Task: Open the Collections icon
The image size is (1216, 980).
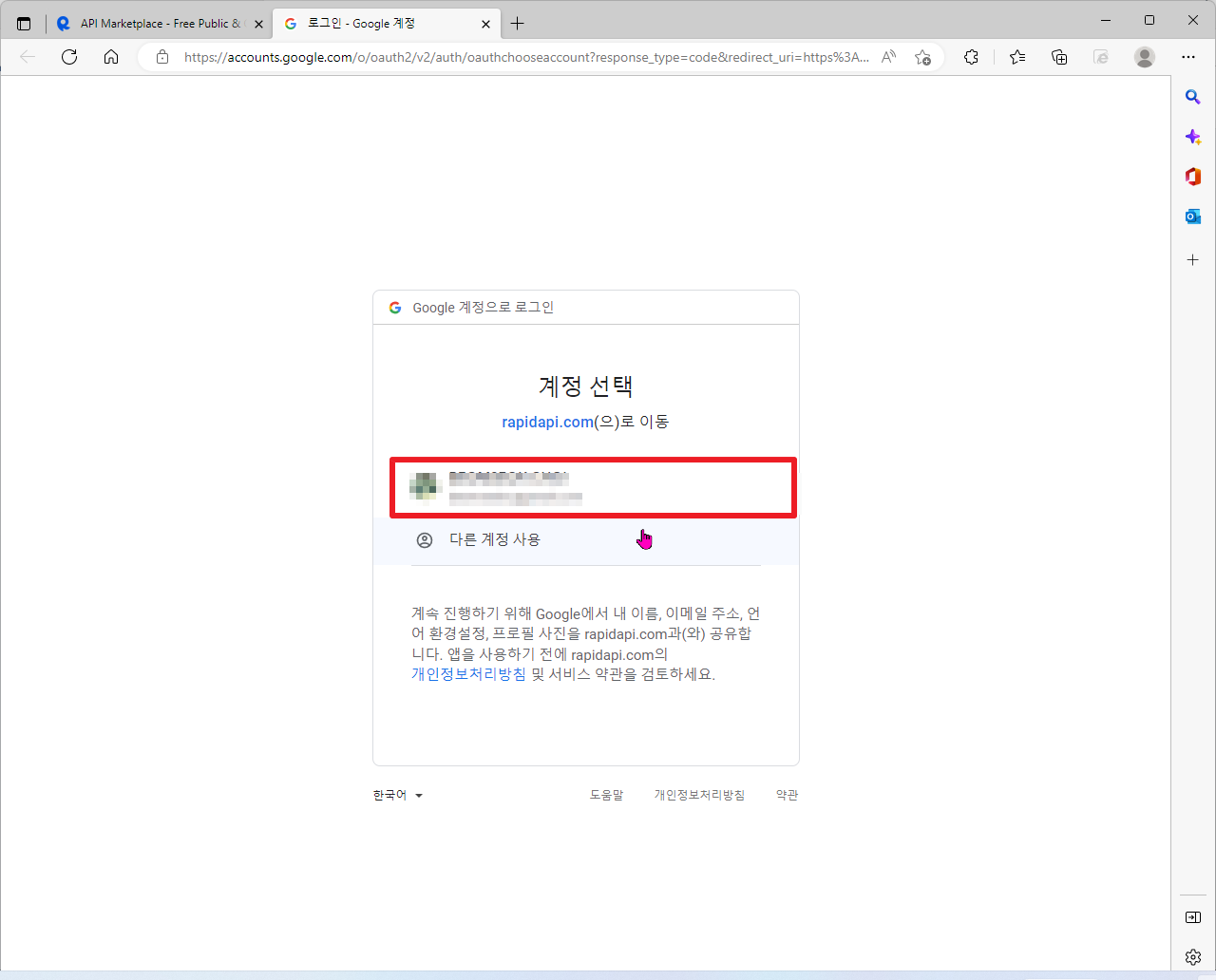Action: (1059, 57)
